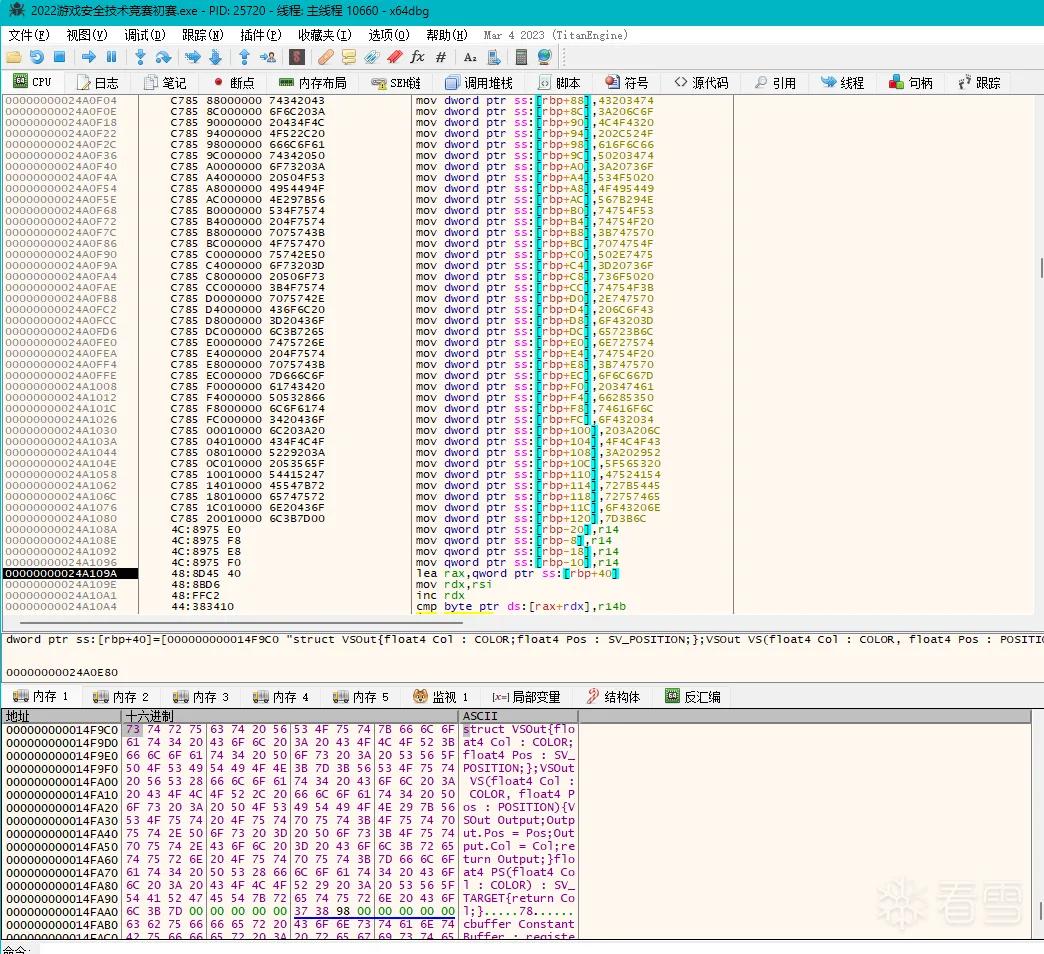This screenshot has width=1044, height=954.
Task: Click the open file folder icon
Action: coord(13,57)
